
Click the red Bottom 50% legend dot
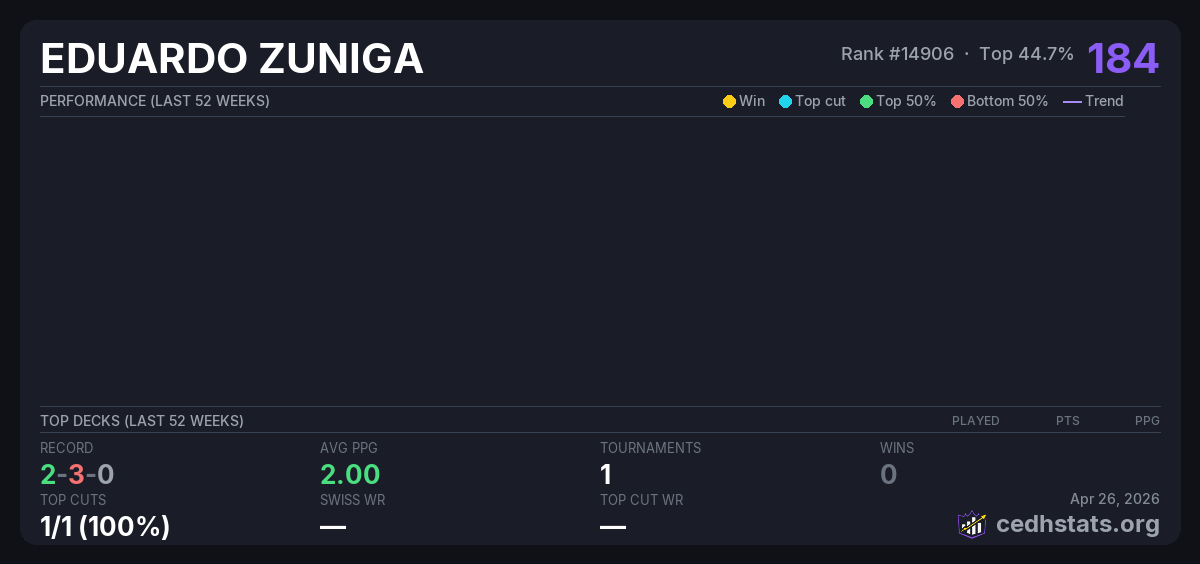[957, 101]
